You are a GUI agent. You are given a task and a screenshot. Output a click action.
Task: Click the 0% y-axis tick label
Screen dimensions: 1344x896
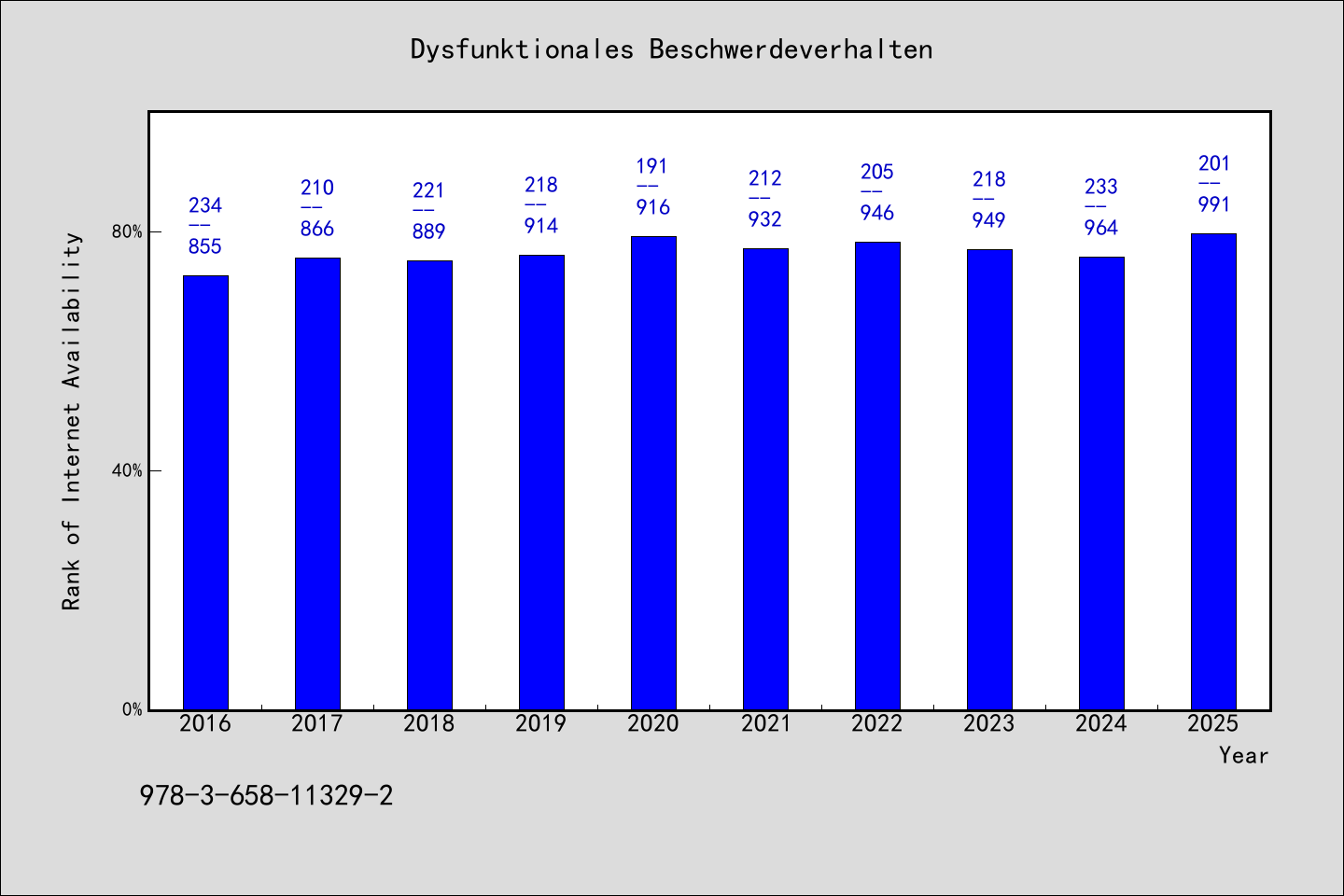(x=132, y=709)
